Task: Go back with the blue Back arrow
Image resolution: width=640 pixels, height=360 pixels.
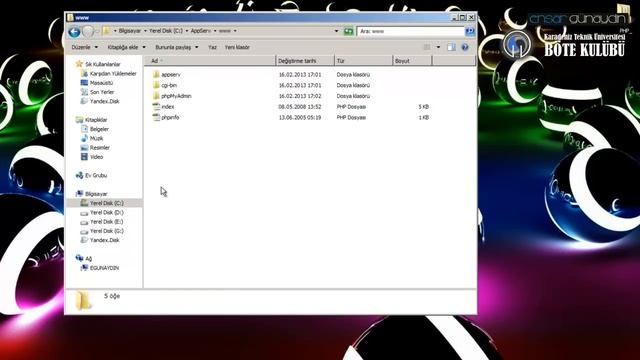Action: 74,31
